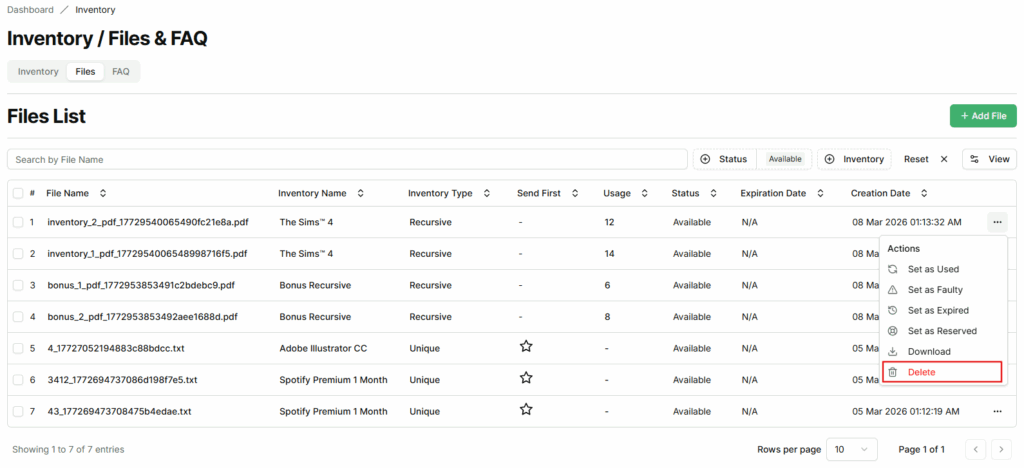Click the three-dot menu for inventory_2 pdf row
This screenshot has height=468, width=1024.
coord(996,222)
